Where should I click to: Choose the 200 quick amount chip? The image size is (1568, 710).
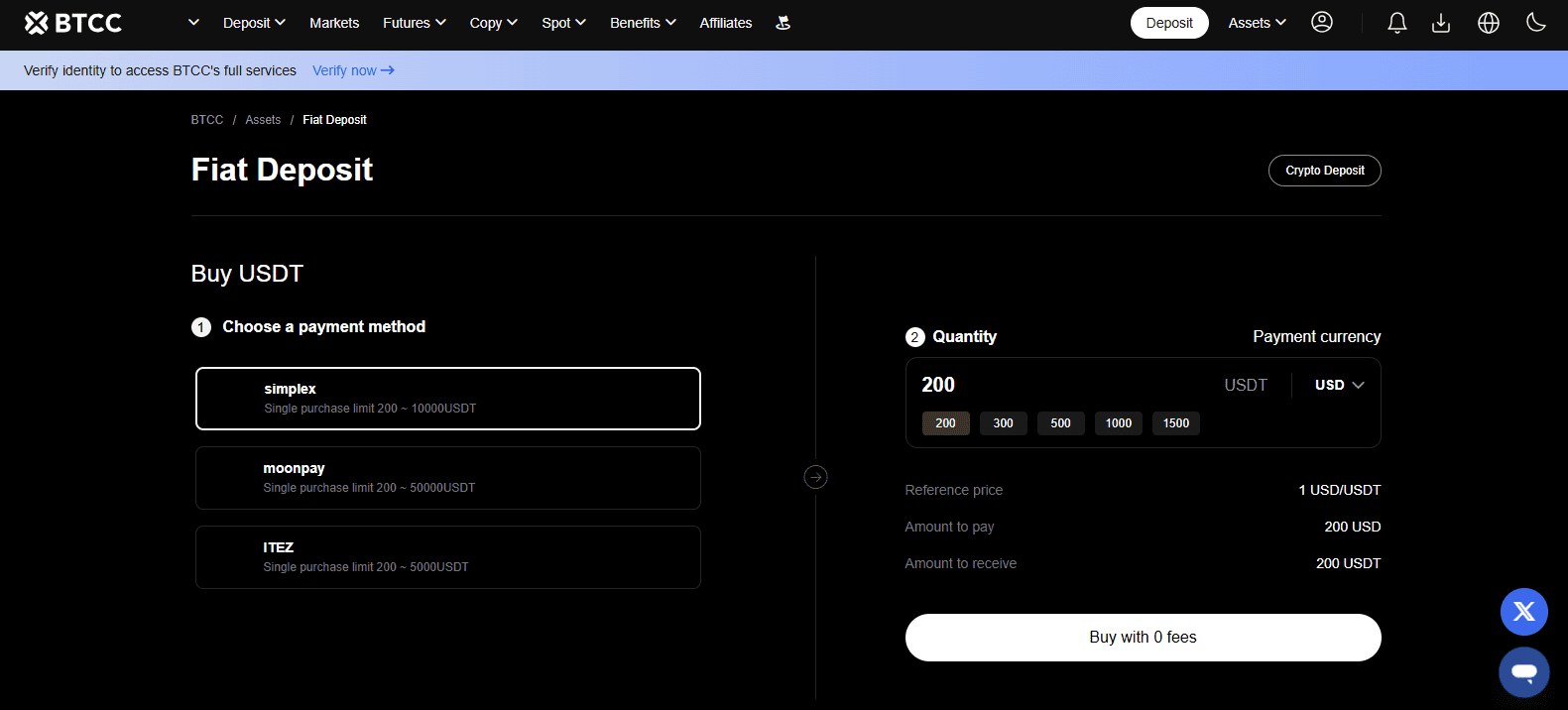point(946,423)
